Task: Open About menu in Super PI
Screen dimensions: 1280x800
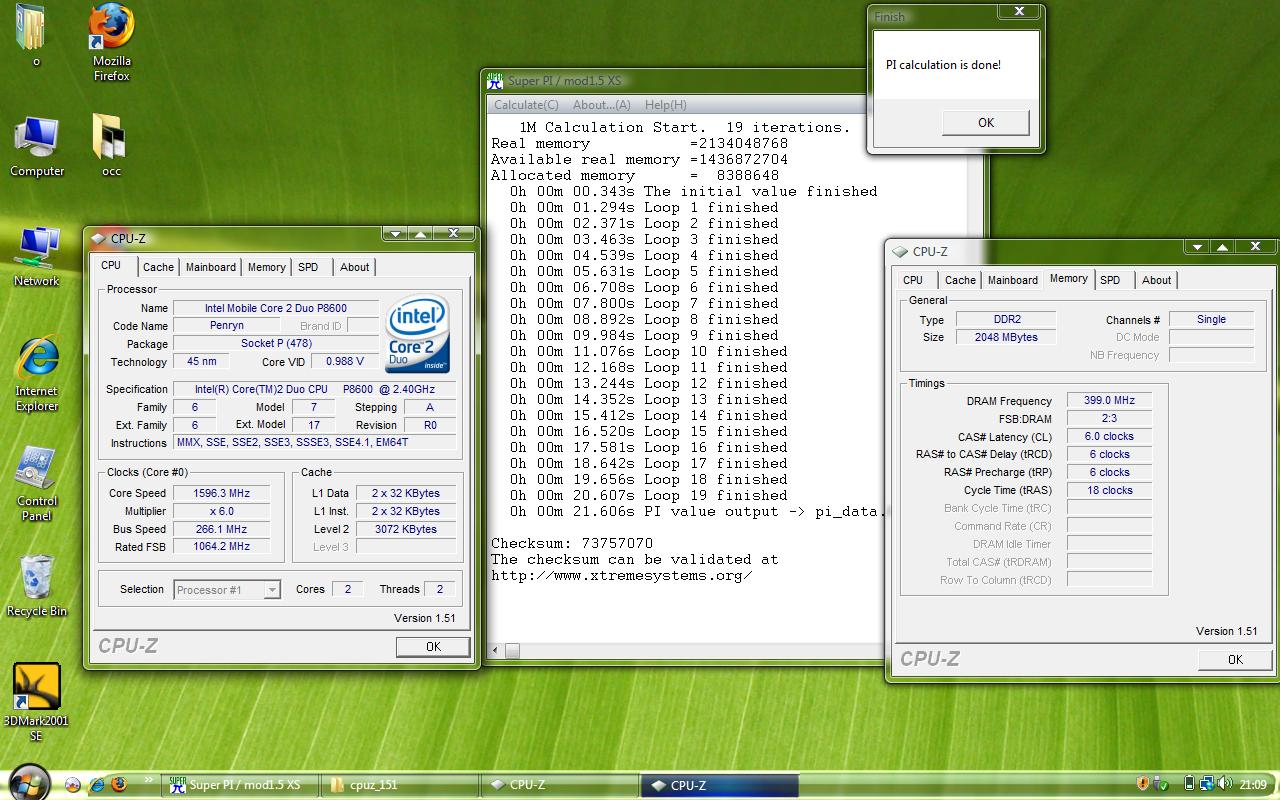Action: click(602, 104)
